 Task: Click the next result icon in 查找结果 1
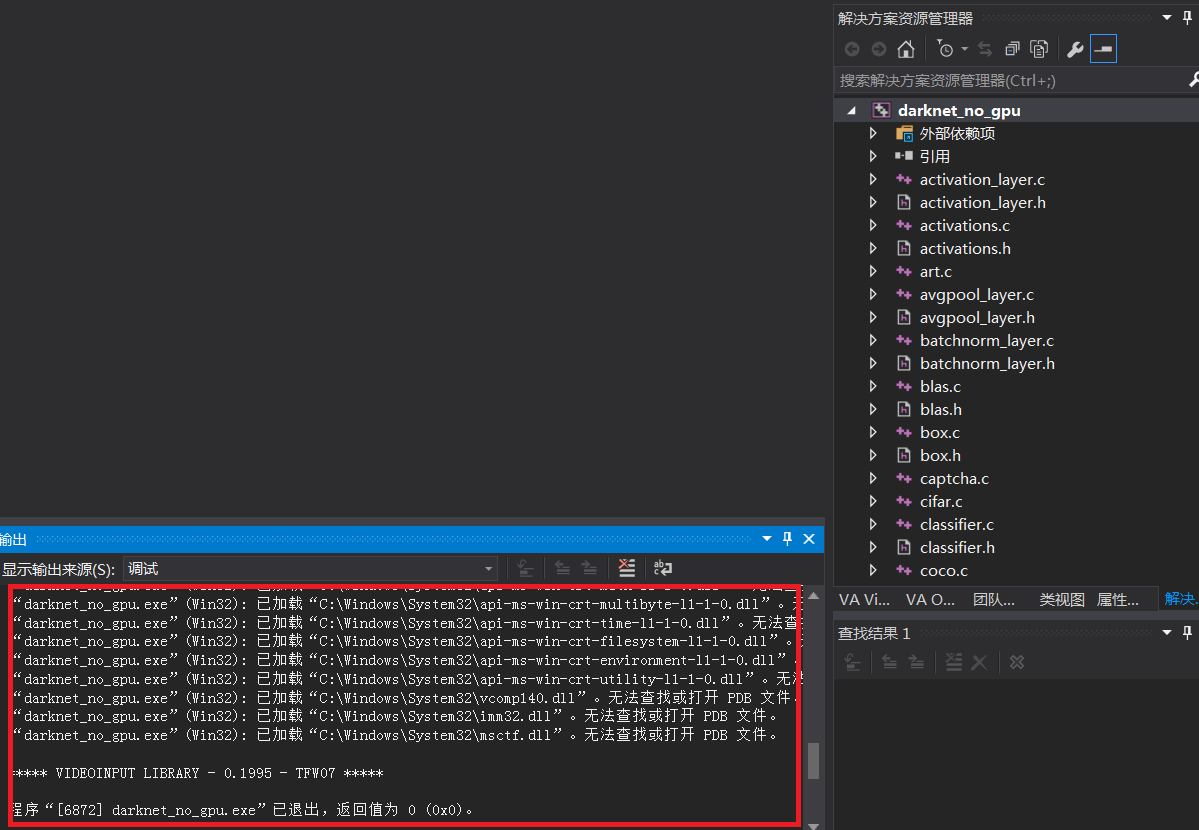coord(916,662)
